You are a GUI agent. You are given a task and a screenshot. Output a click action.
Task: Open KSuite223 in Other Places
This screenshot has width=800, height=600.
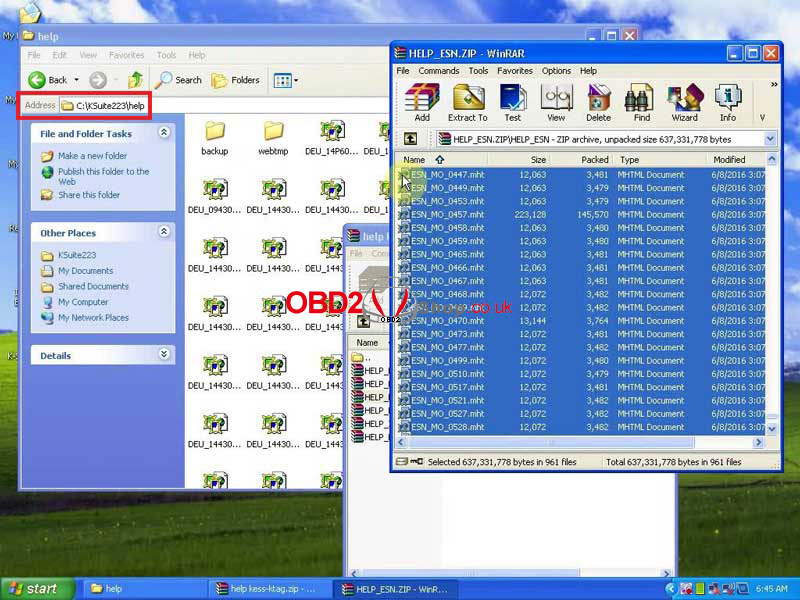(77, 255)
